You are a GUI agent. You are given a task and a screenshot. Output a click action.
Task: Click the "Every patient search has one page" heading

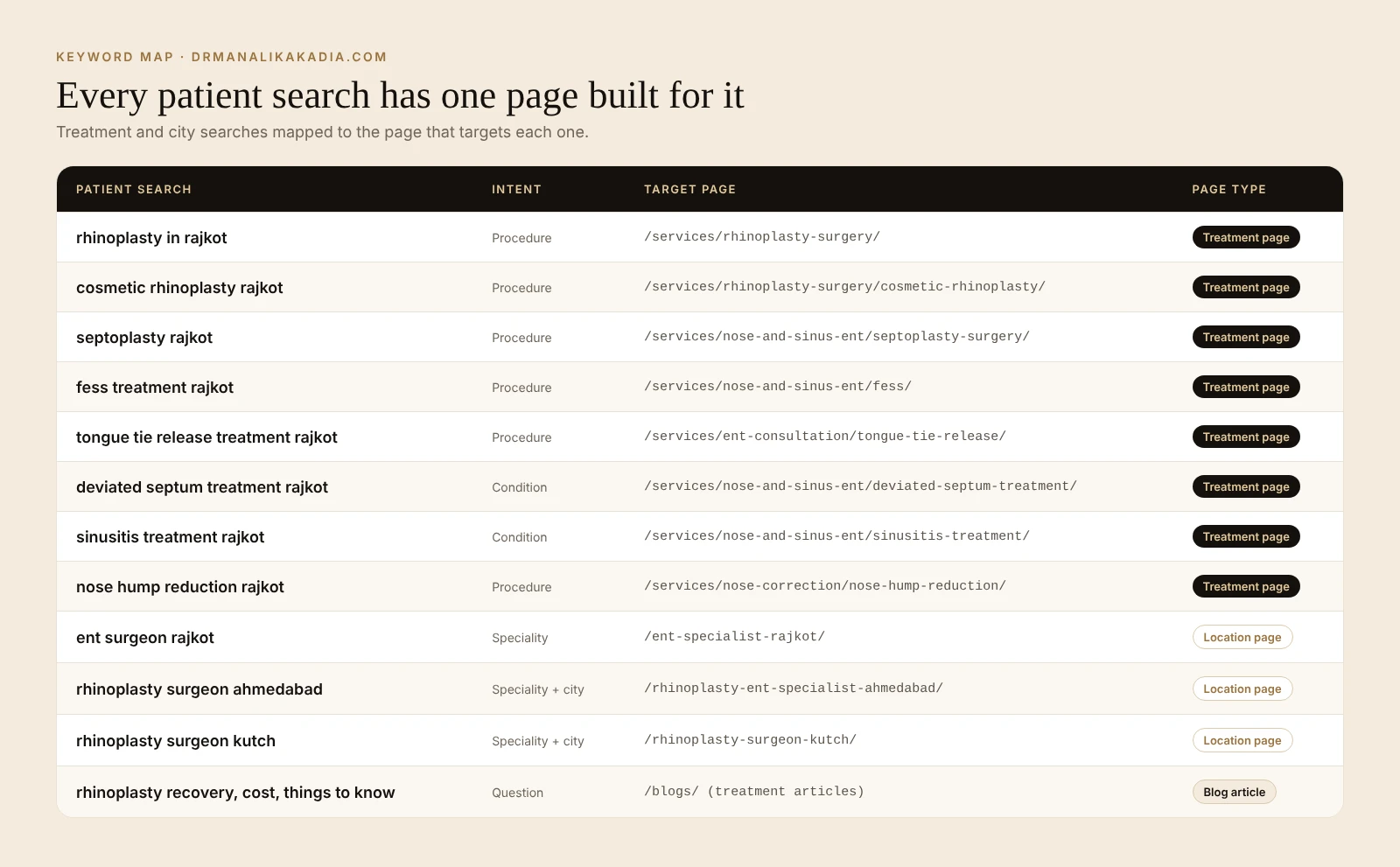point(400,95)
